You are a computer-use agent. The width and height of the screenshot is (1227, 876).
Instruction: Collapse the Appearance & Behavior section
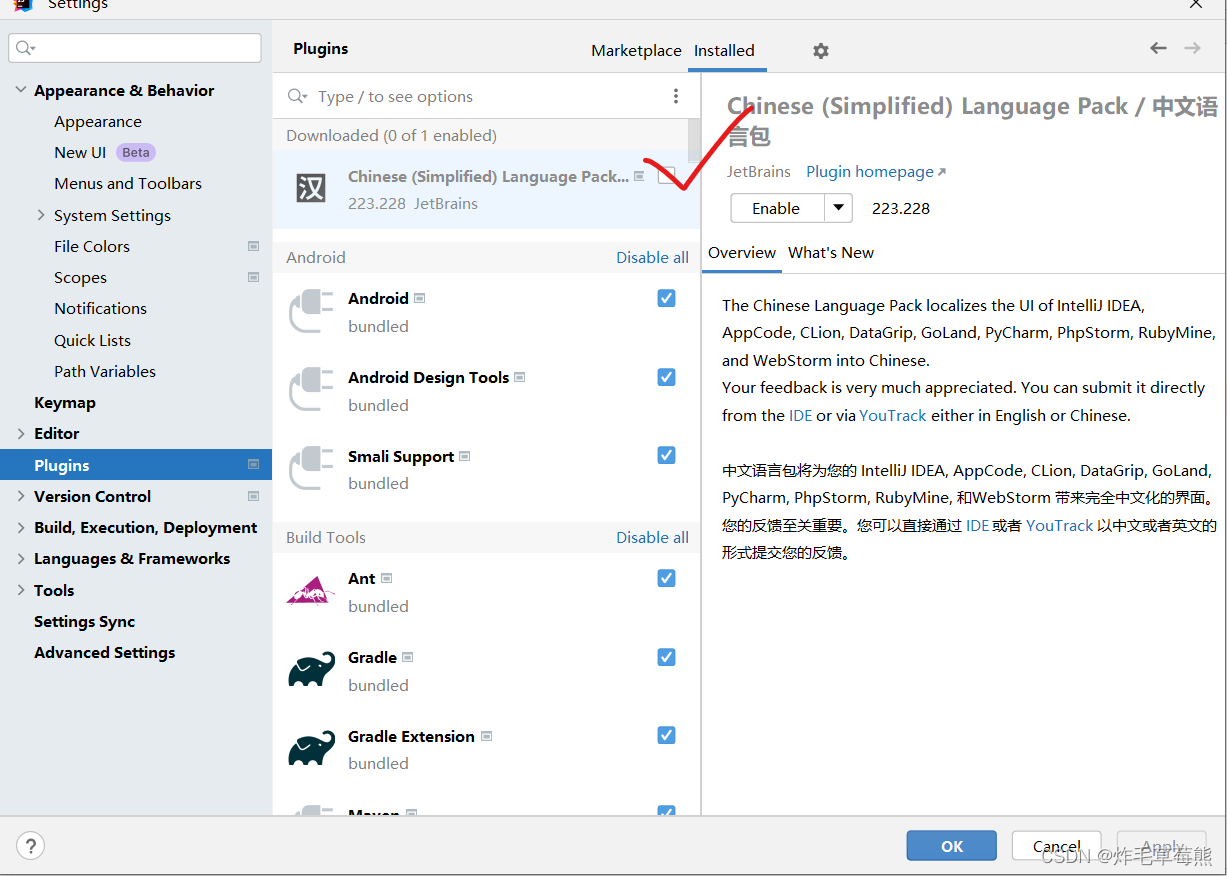tap(21, 90)
